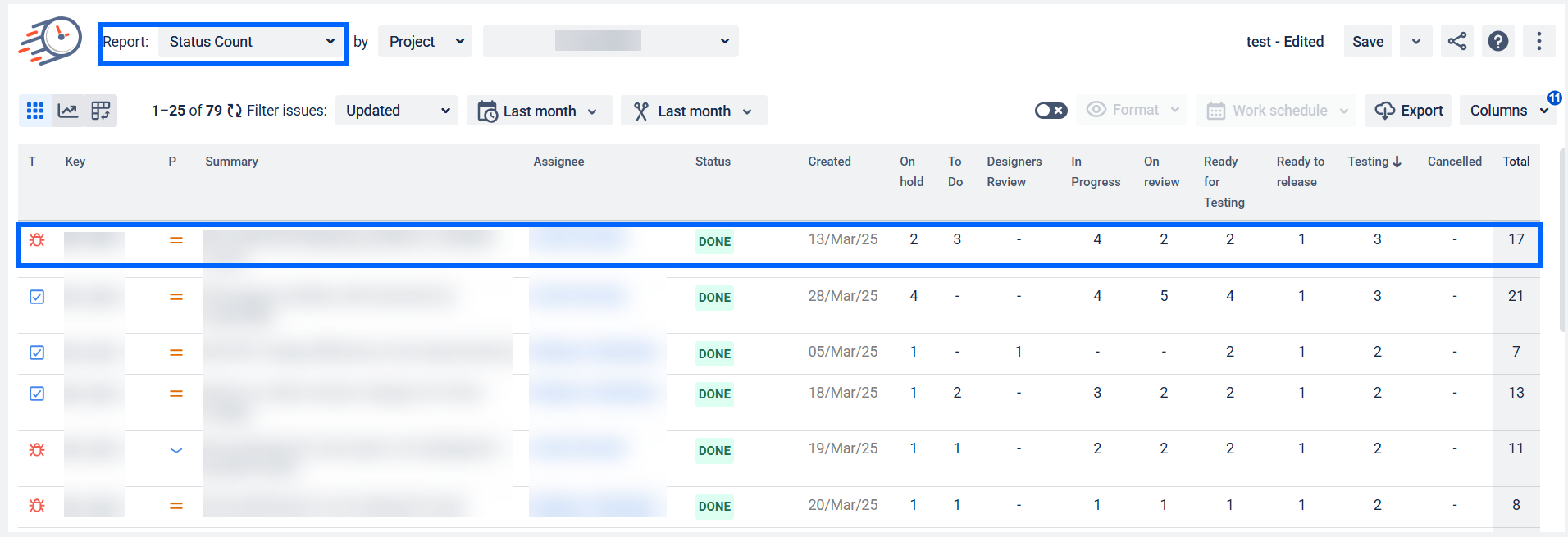The image size is (1568, 537).
Task: Click the Summary column header
Action: click(x=231, y=162)
